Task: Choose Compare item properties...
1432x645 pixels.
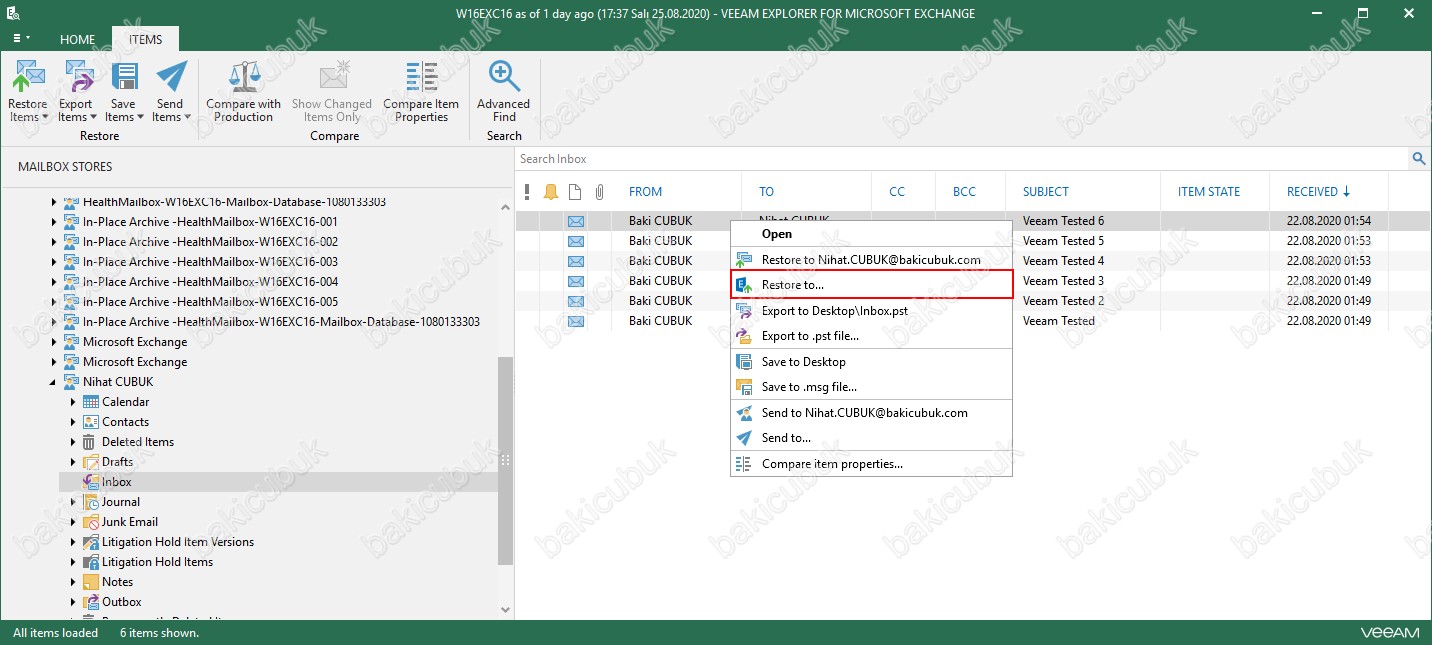Action: [x=872, y=464]
